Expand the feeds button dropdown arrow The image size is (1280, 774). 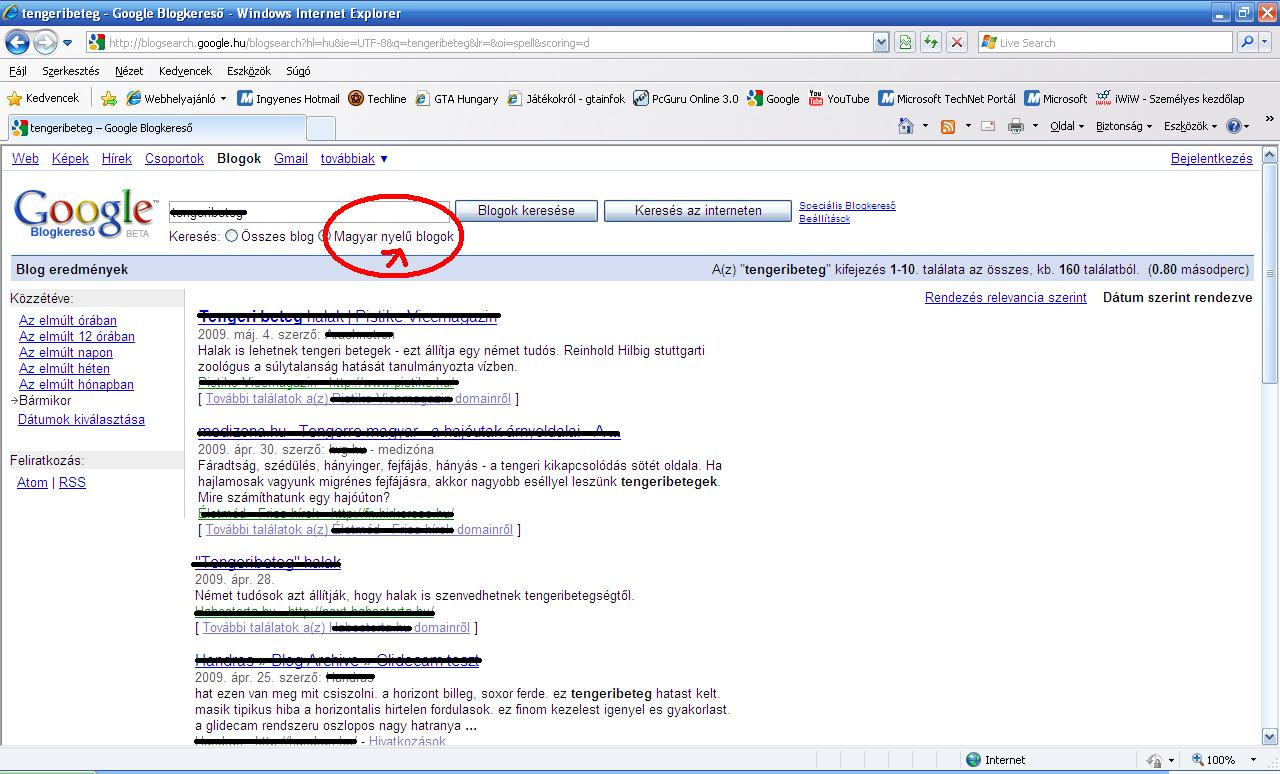pos(967,126)
